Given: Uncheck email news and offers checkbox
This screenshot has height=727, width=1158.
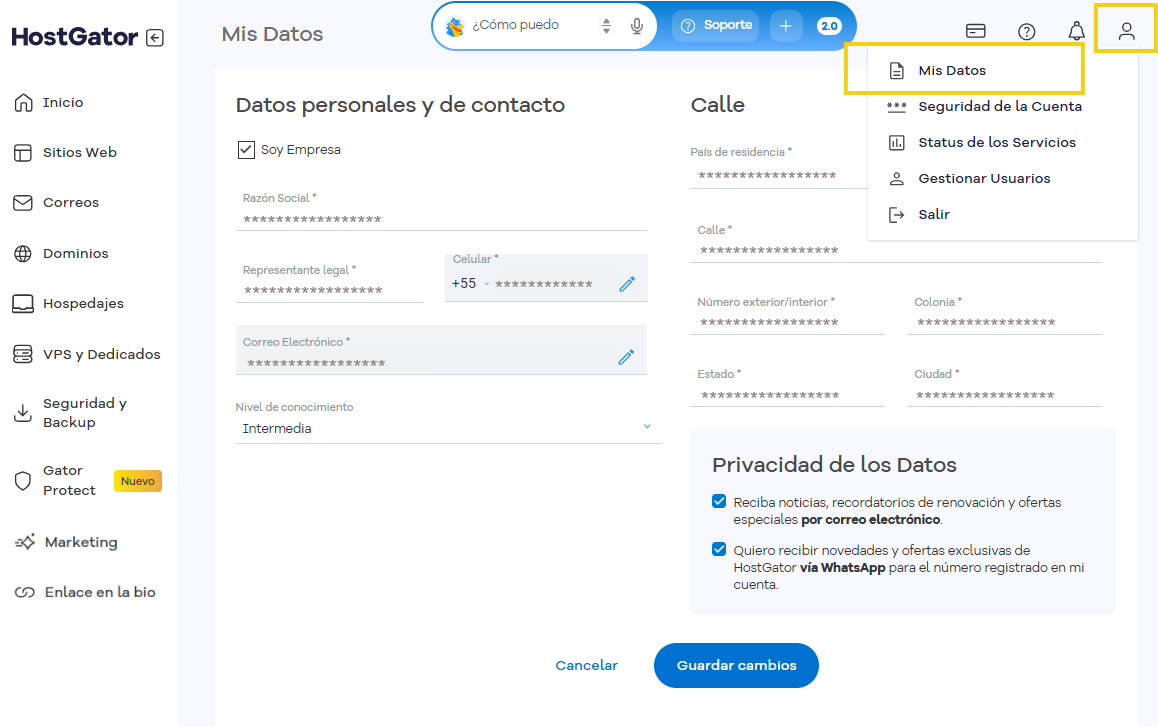Looking at the screenshot, I should (719, 502).
